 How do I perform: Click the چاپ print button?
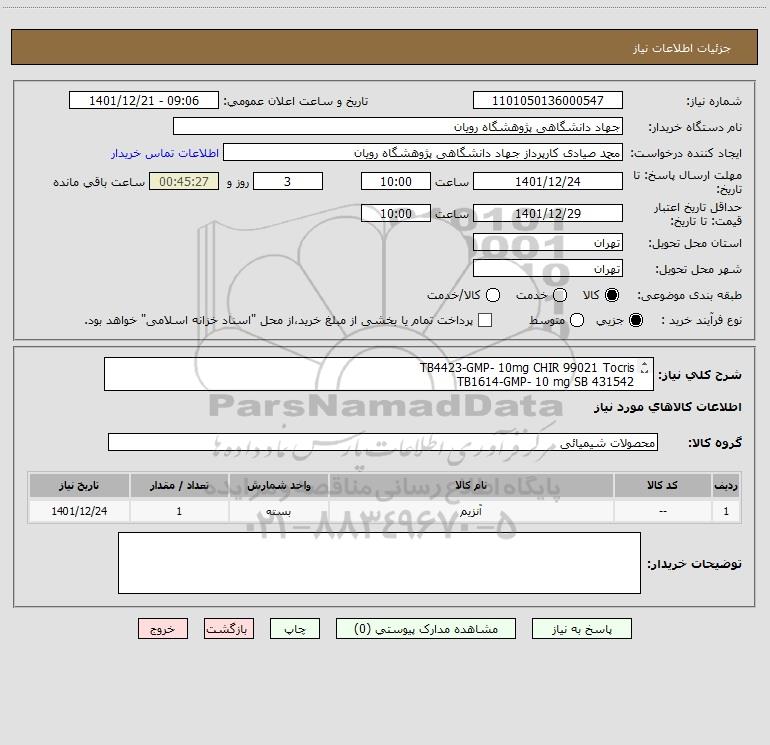coord(295,629)
